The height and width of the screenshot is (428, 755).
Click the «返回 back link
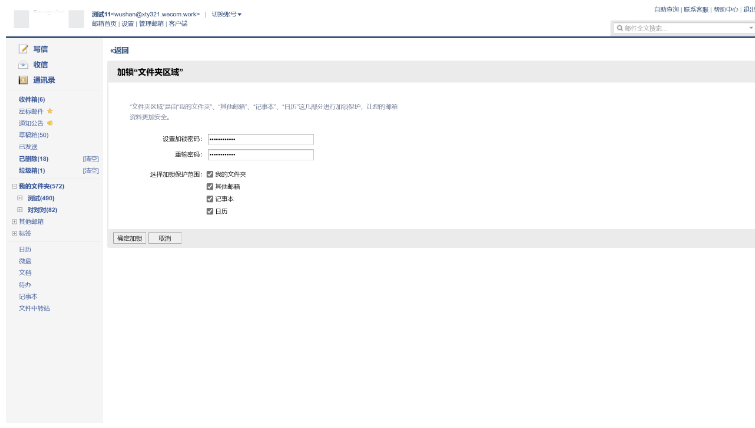coord(119,50)
